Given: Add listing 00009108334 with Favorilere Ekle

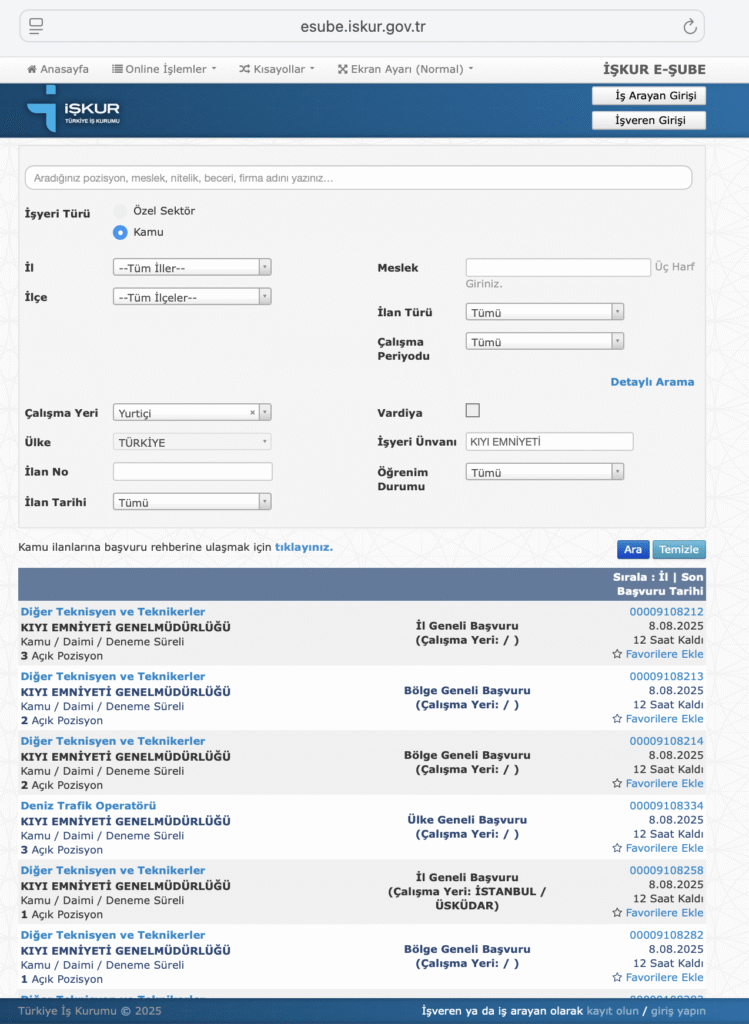Looking at the screenshot, I should 664,848.
